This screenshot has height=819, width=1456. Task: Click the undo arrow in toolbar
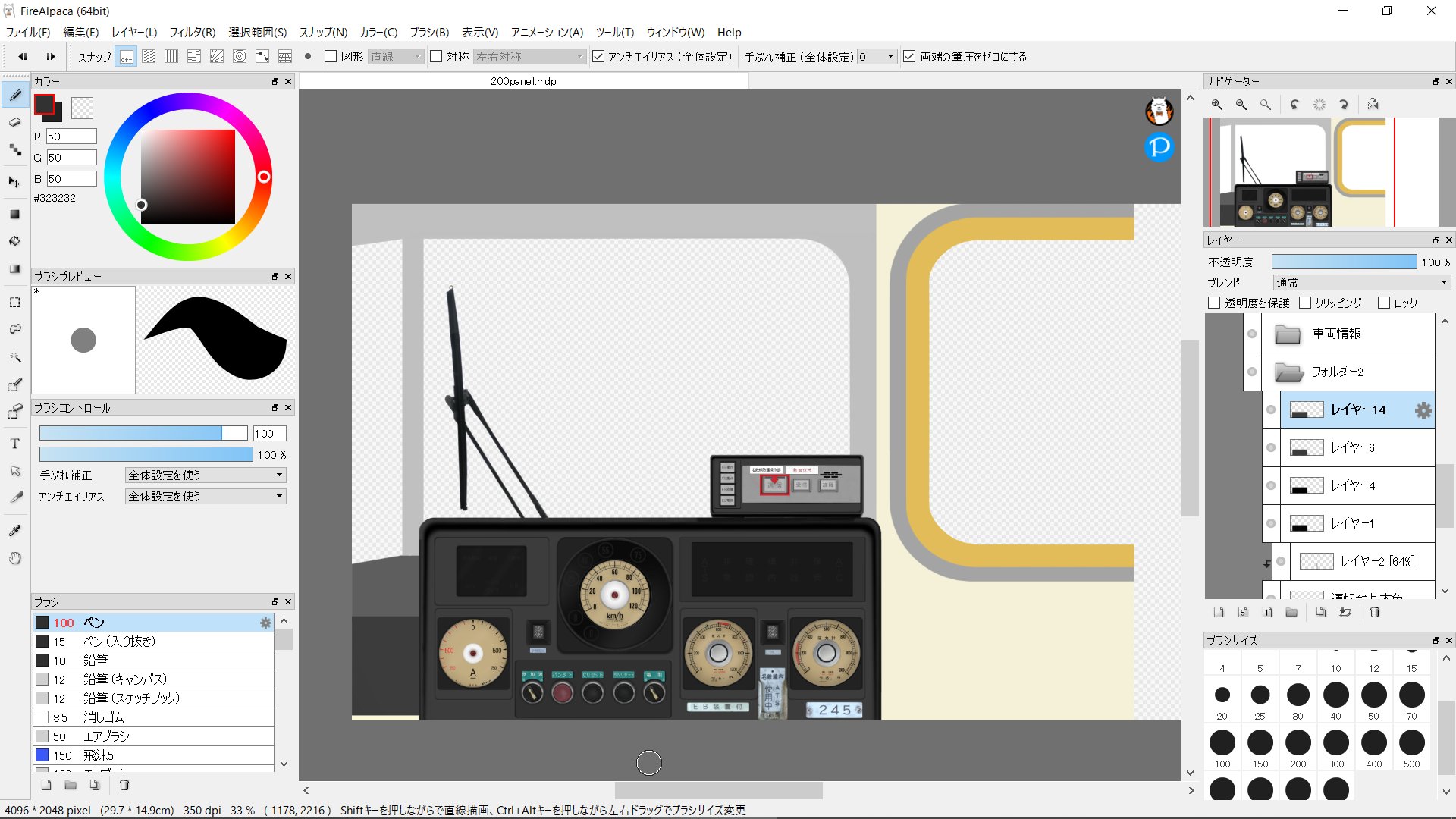(23, 57)
